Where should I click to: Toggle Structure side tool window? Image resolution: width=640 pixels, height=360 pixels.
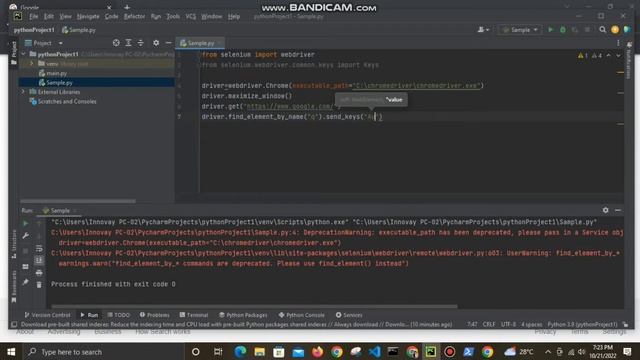(x=14, y=244)
